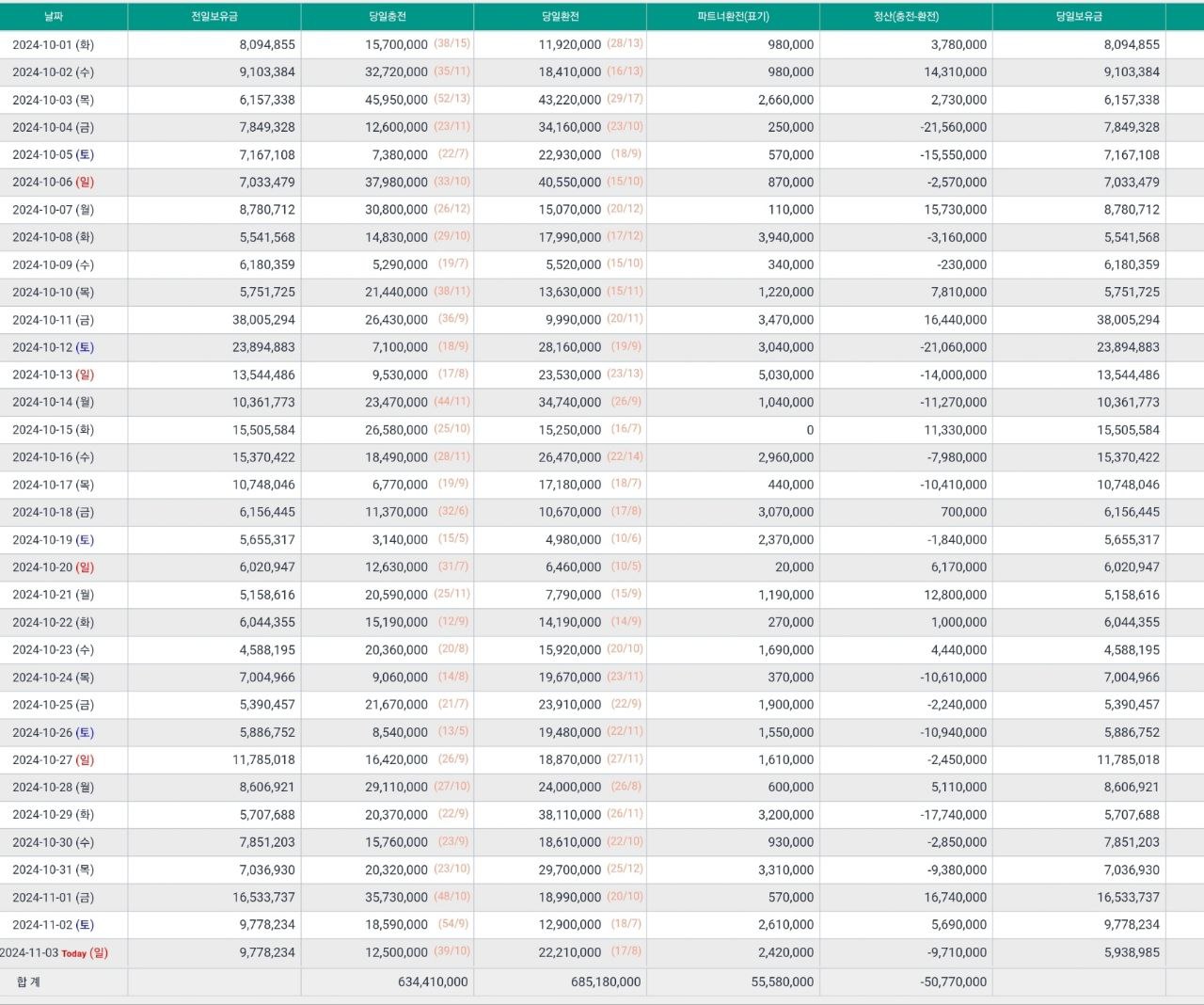The width and height of the screenshot is (1204, 1005).
Task: Click the rightmost 당일보유금 column header
Action: [x=1079, y=17]
